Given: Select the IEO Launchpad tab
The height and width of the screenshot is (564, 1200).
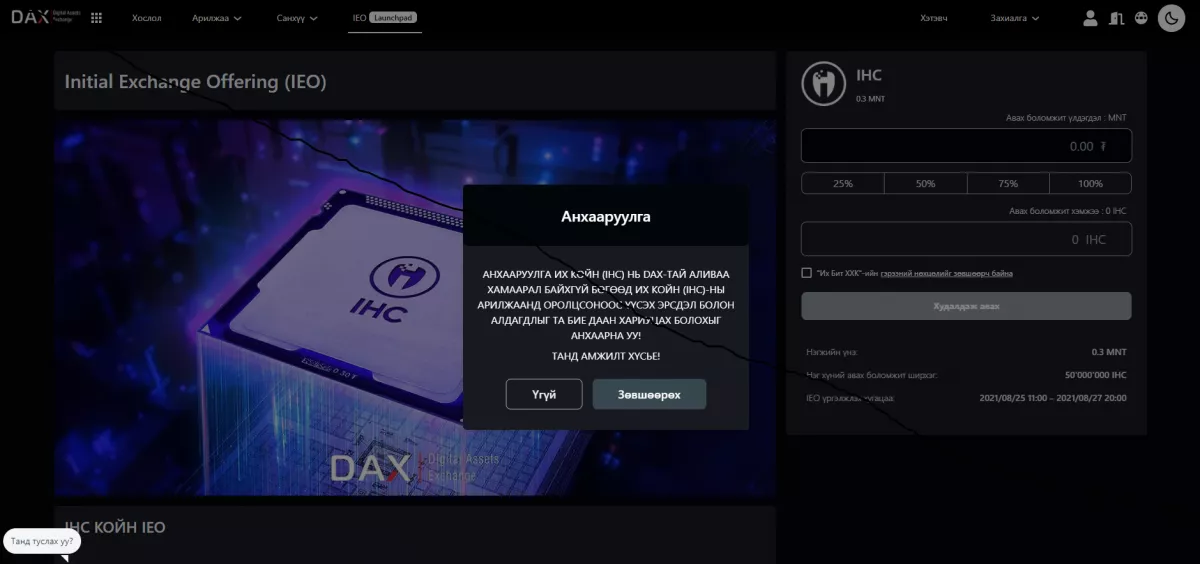Looking at the screenshot, I should click(385, 18).
